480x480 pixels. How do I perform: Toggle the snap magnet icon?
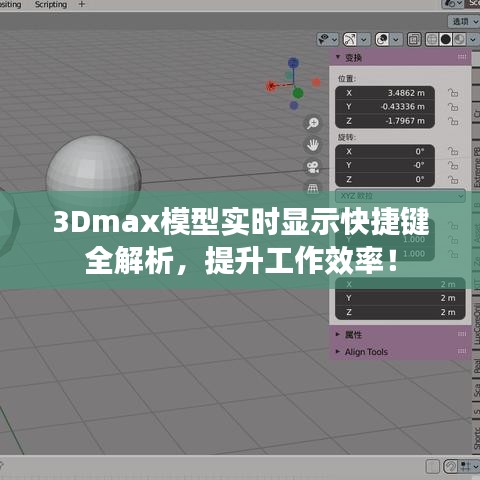click(451, 466)
